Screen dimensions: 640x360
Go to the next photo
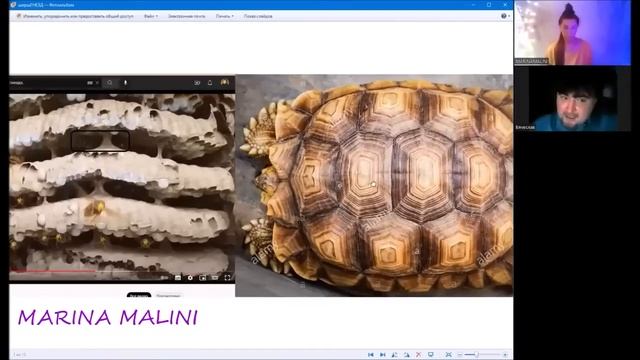point(382,355)
